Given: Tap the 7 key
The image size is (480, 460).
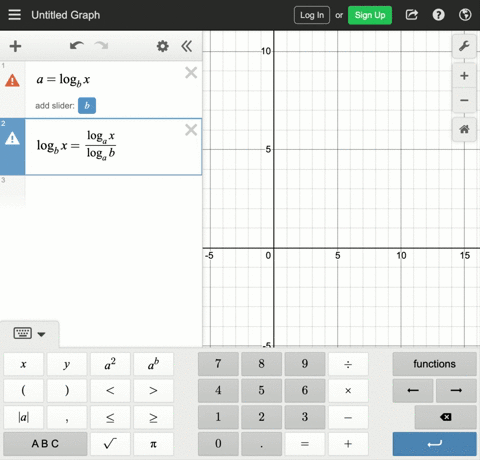Looking at the screenshot, I should tap(218, 364).
